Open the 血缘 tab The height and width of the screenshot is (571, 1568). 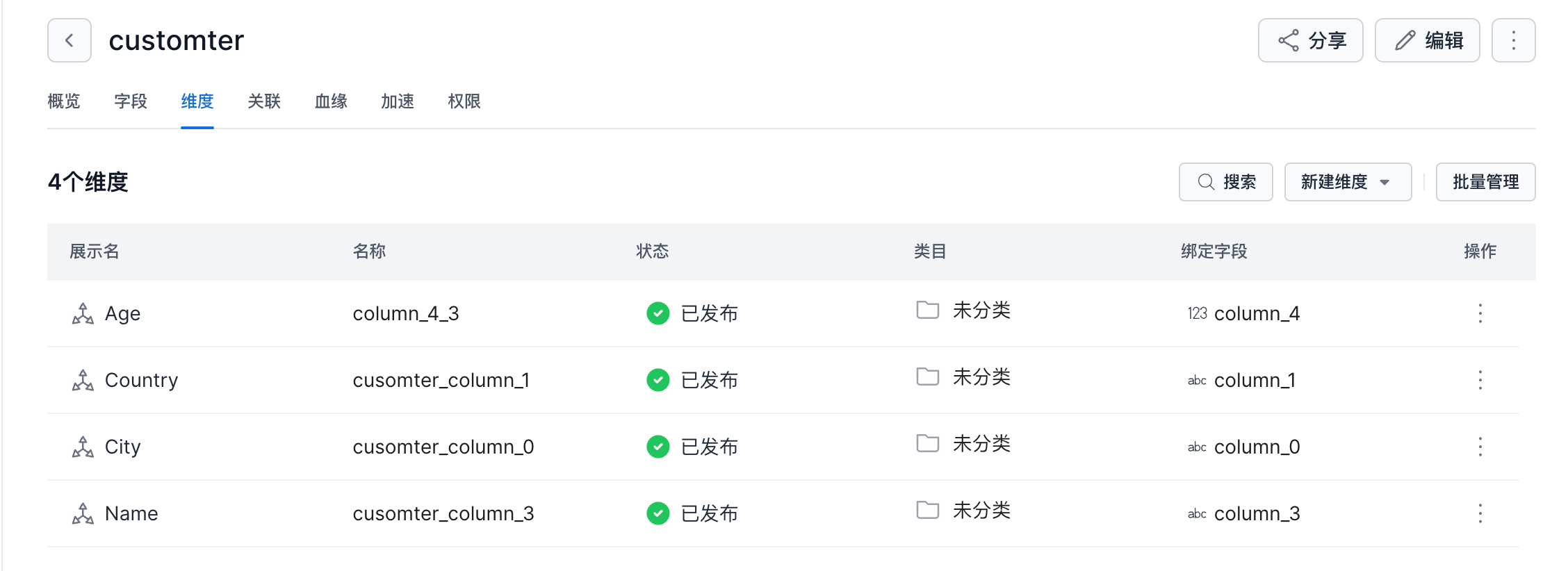point(331,101)
